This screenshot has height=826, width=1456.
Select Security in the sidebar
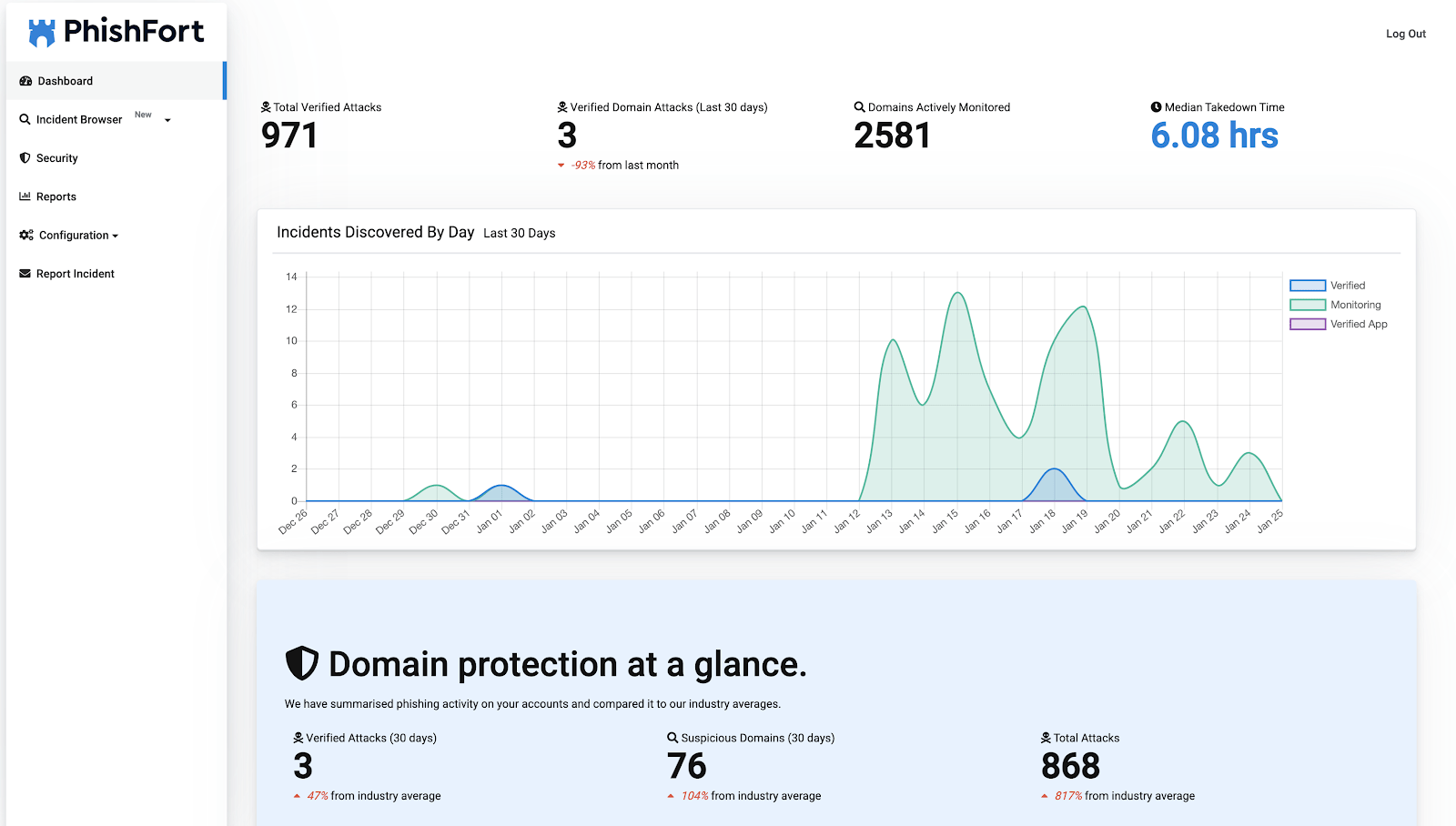pyautogui.click(x=57, y=157)
